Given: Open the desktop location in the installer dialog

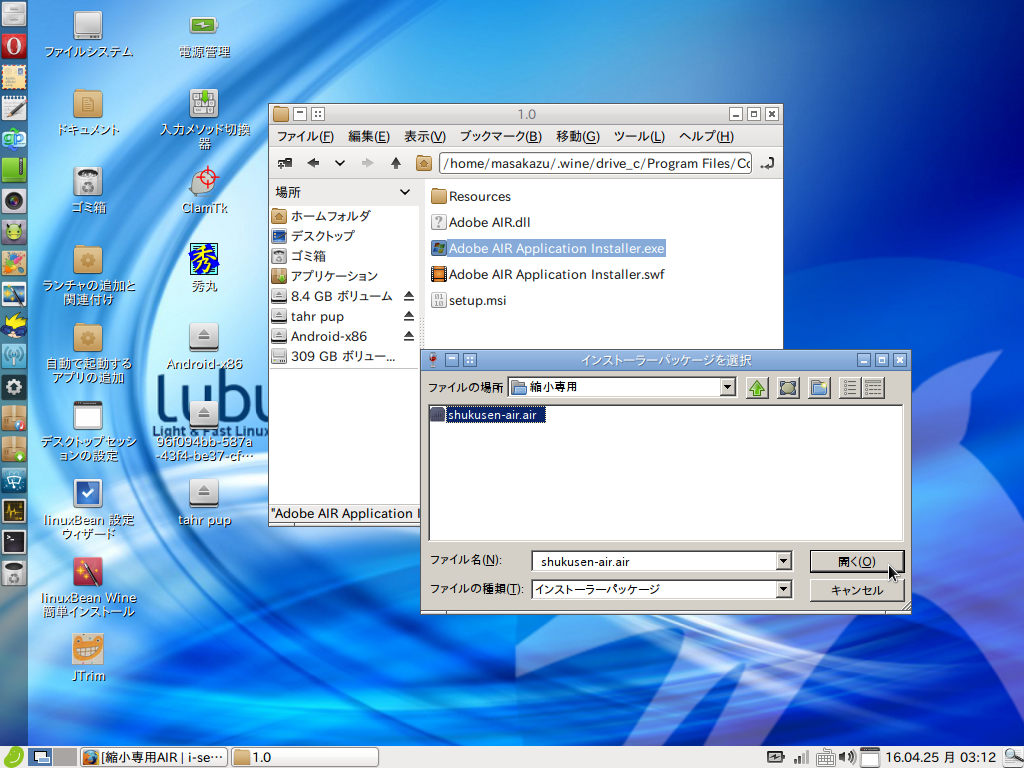Looking at the screenshot, I should pyautogui.click(x=788, y=388).
